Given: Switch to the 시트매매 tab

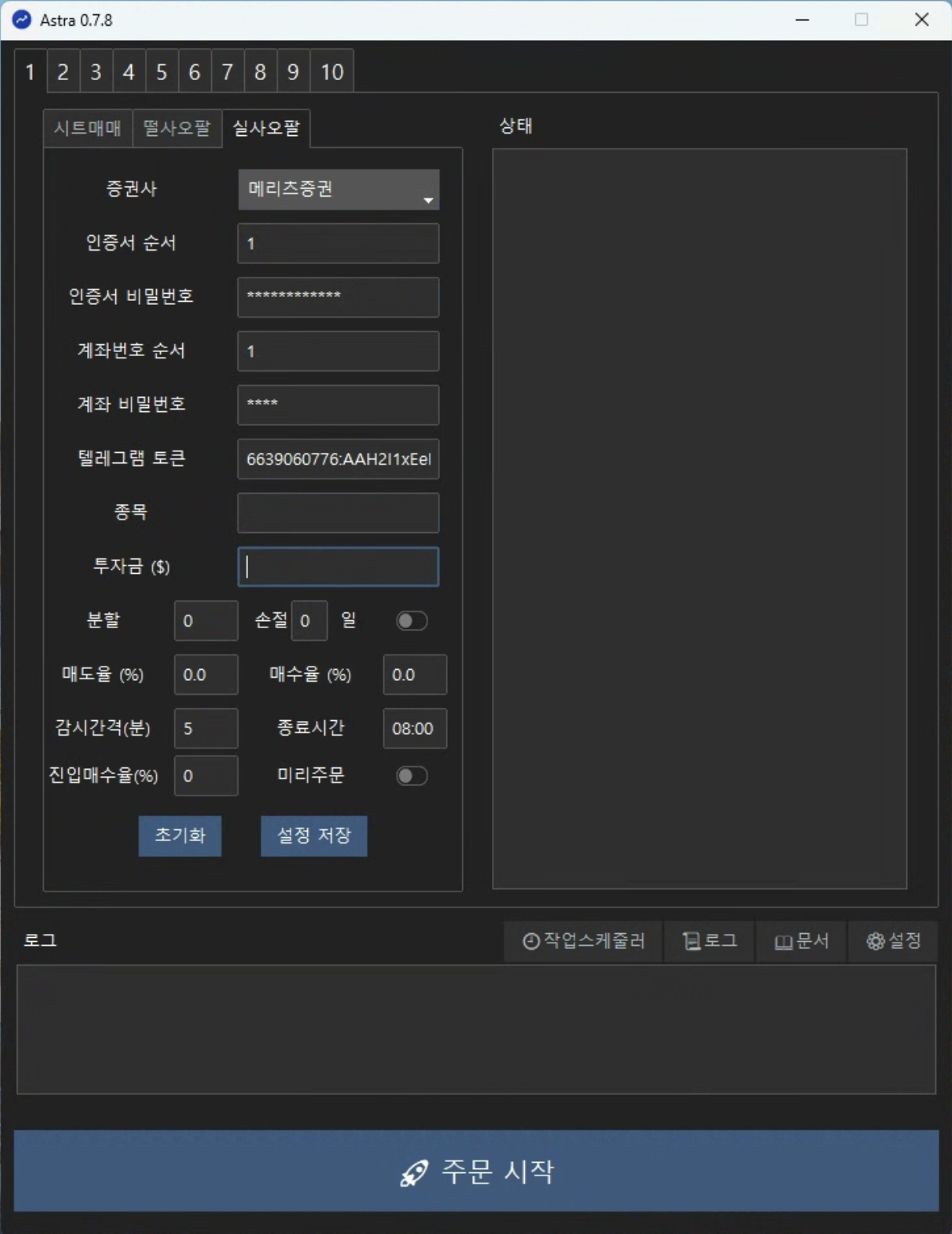Looking at the screenshot, I should pos(87,128).
